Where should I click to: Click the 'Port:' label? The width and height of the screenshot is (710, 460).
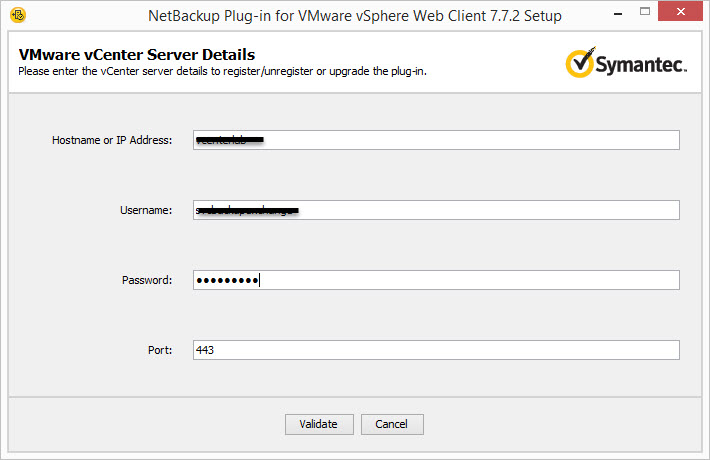[160, 350]
